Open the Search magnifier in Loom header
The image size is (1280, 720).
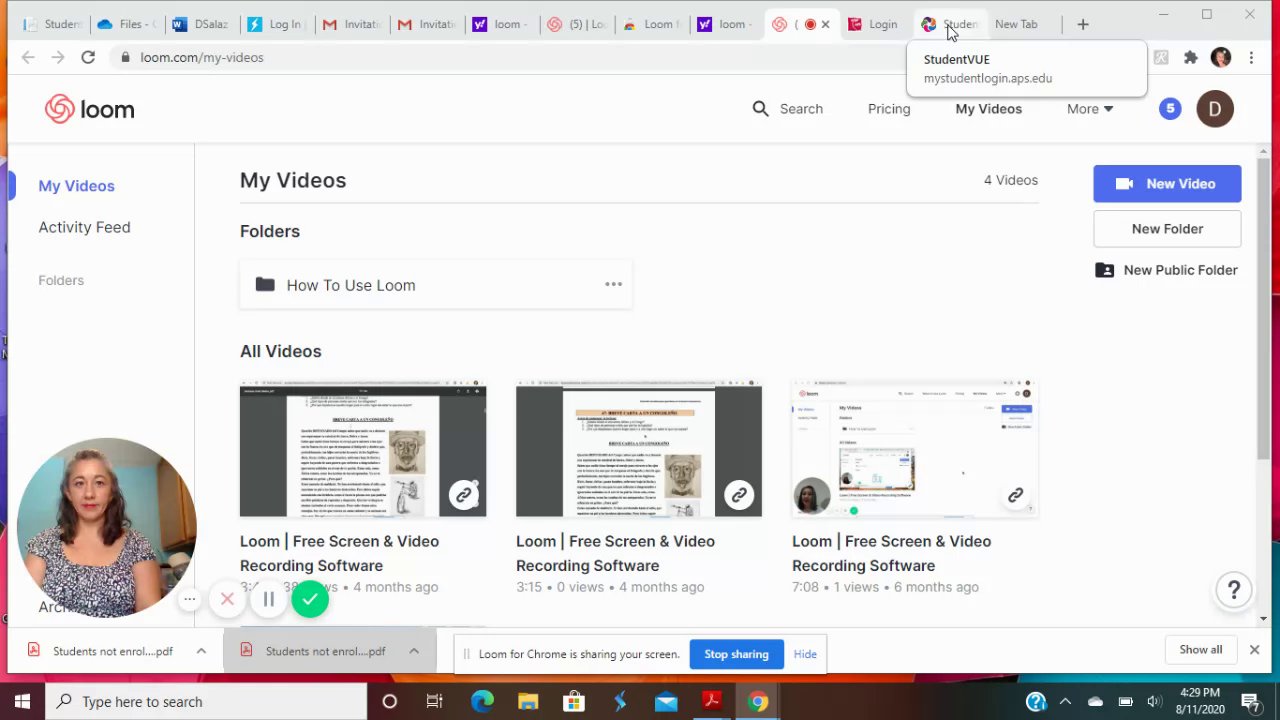[761, 108]
